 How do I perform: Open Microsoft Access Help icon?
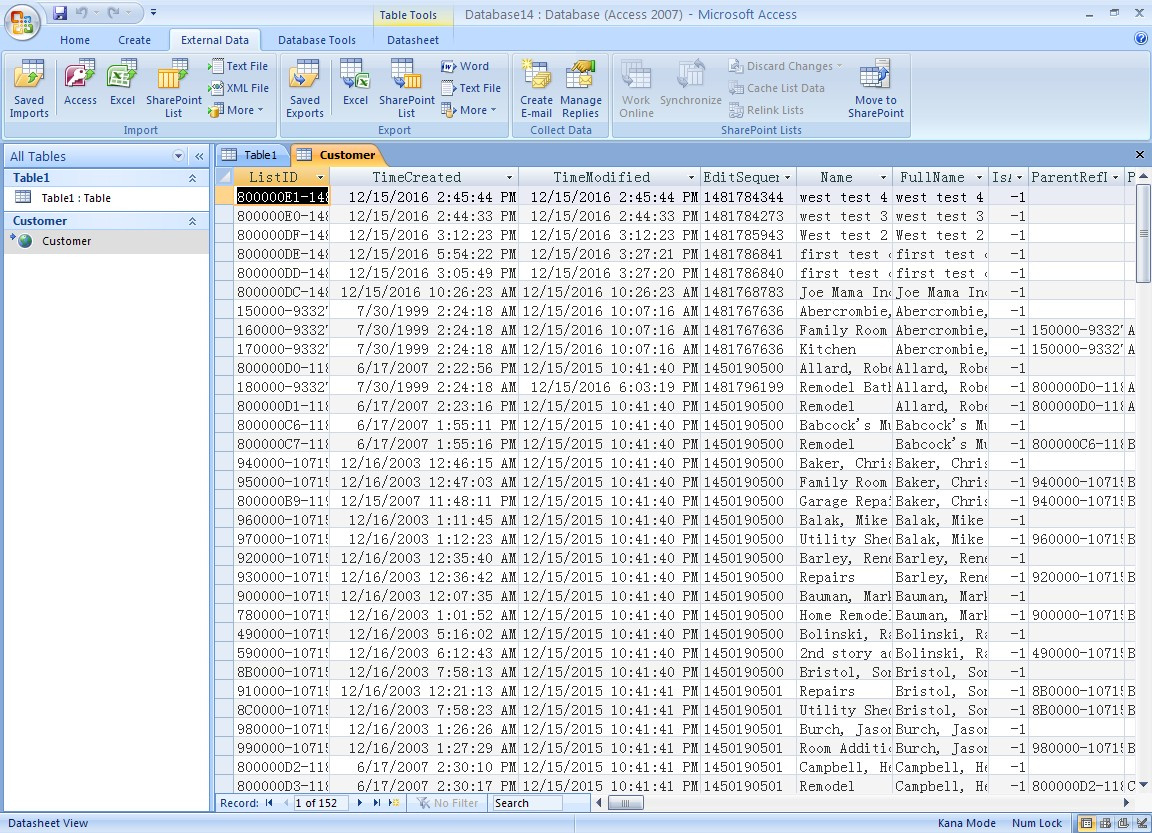pos(1141,39)
